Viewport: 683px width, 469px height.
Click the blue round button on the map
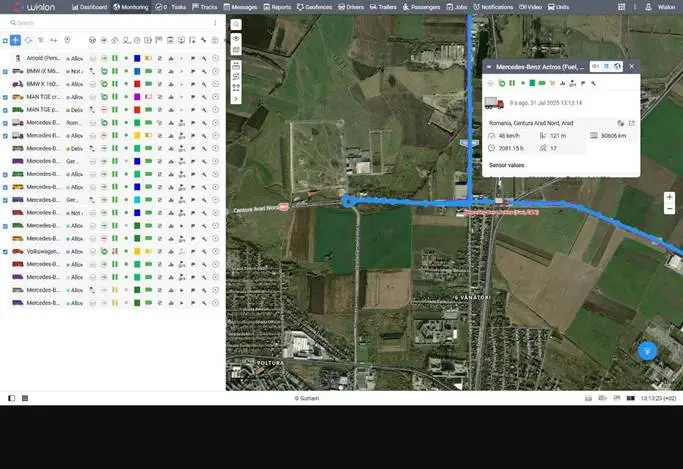click(x=647, y=351)
